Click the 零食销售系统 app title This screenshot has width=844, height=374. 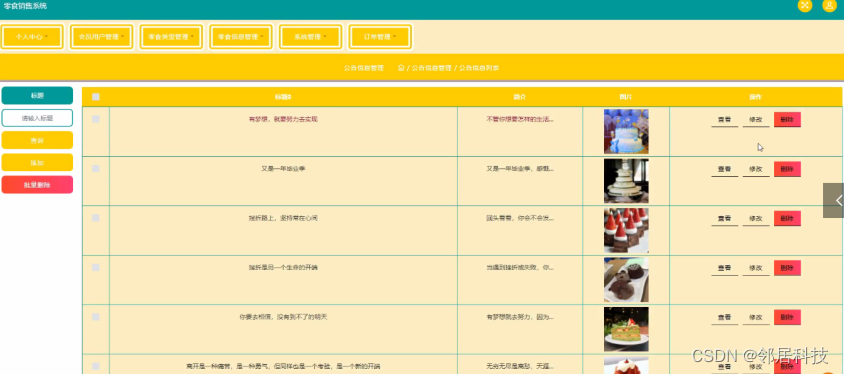25,6
